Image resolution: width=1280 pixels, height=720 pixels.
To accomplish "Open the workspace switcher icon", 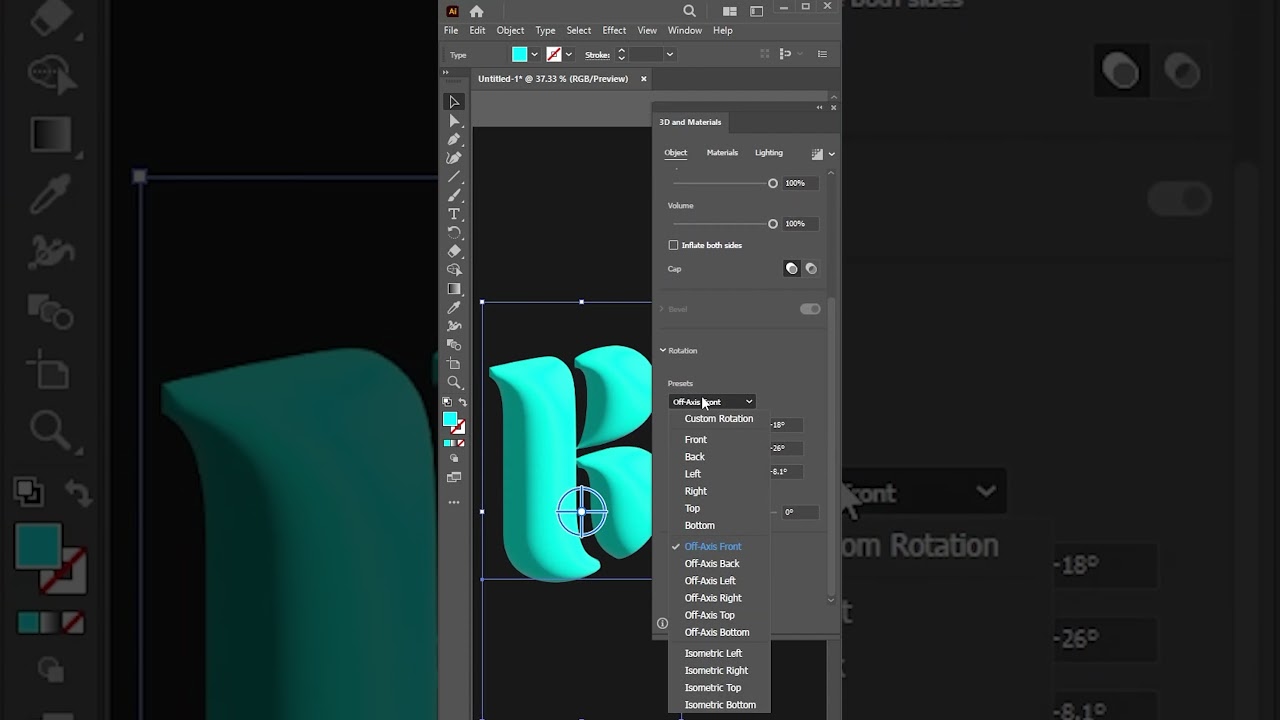I will pyautogui.click(x=756, y=11).
